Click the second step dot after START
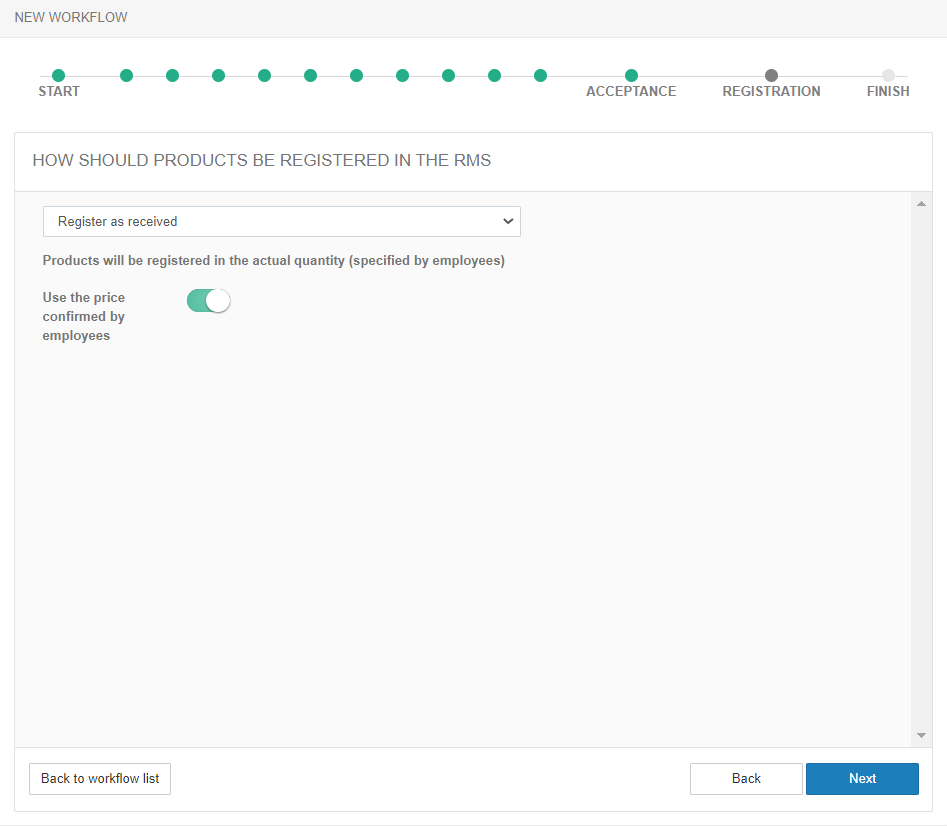 pyautogui.click(x=126, y=75)
